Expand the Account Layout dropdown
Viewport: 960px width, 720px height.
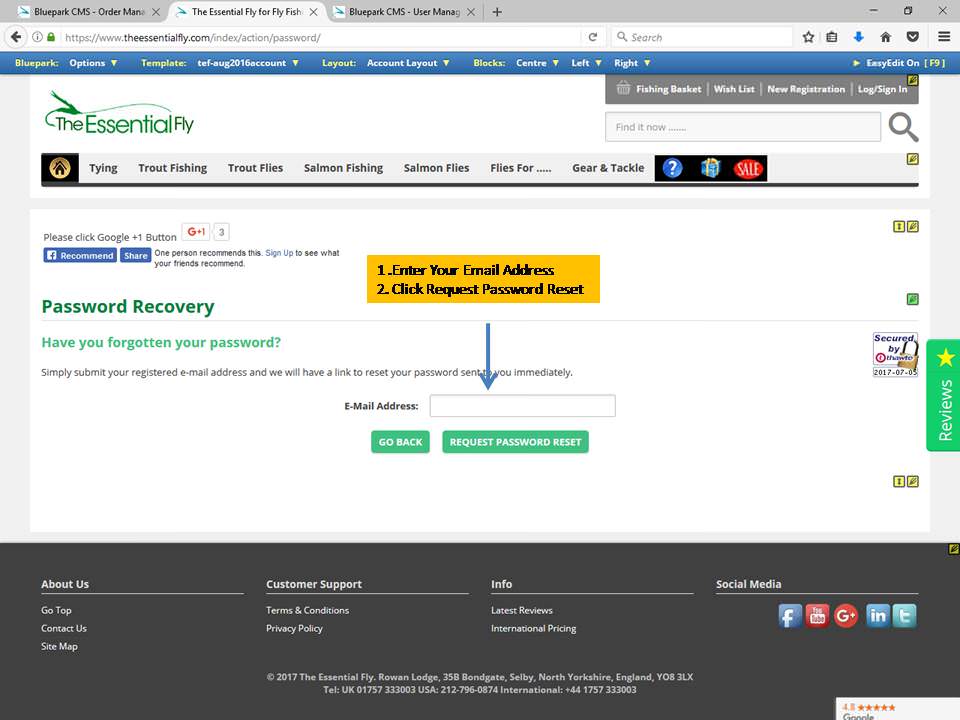407,63
